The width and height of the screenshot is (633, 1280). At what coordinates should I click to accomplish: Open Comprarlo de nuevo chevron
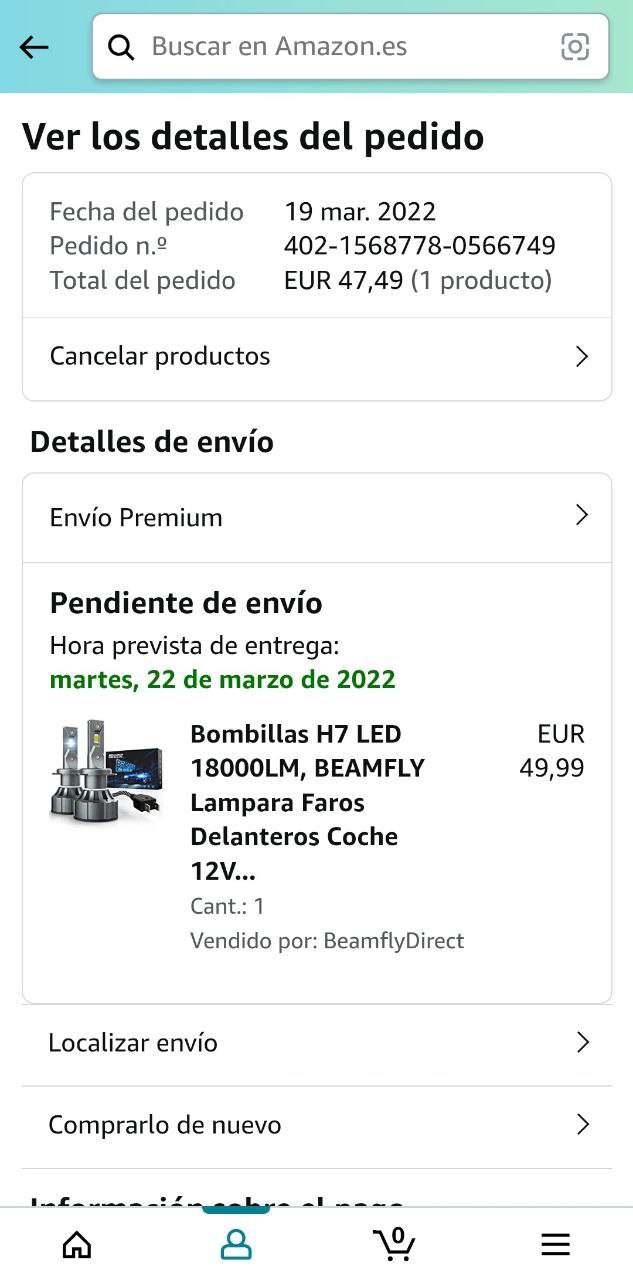[x=582, y=1125]
